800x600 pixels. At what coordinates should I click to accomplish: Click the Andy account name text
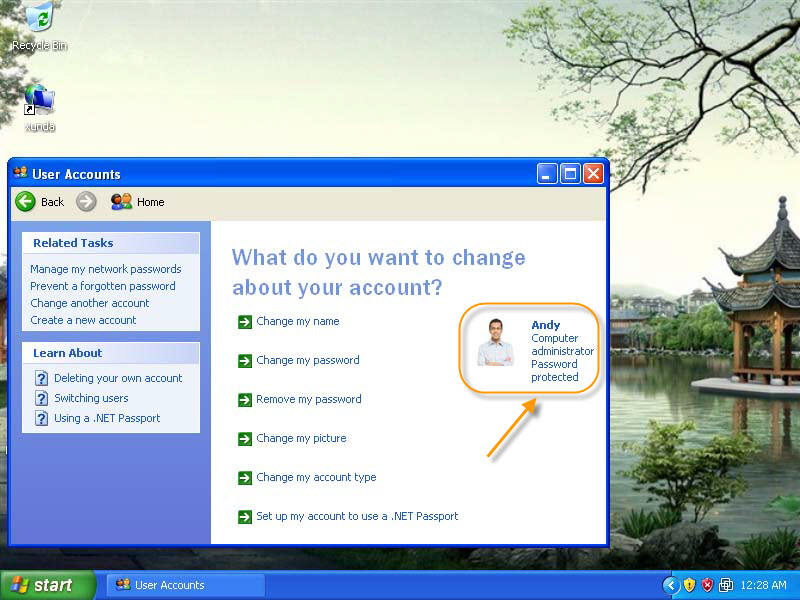[x=545, y=325]
